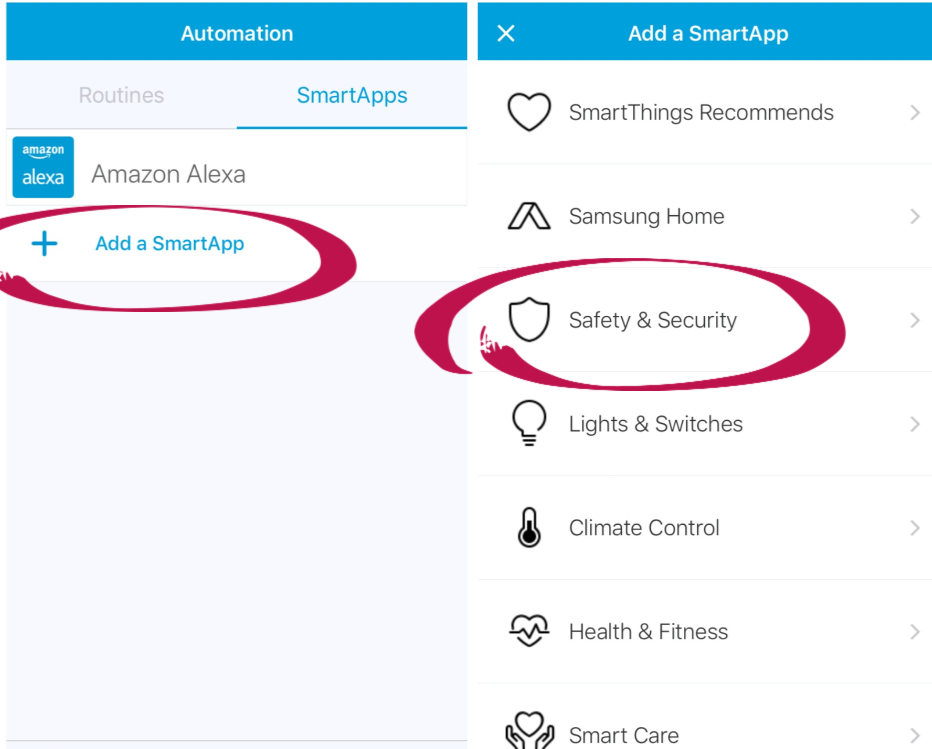
Task: Close the Add a SmartApp screen
Action: 506,33
